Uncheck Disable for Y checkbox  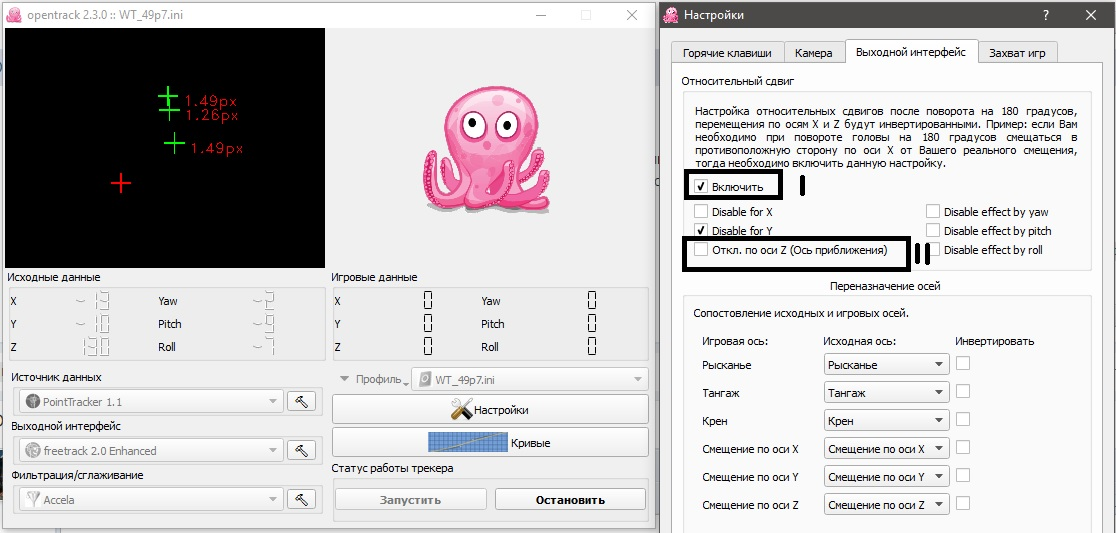pos(701,230)
